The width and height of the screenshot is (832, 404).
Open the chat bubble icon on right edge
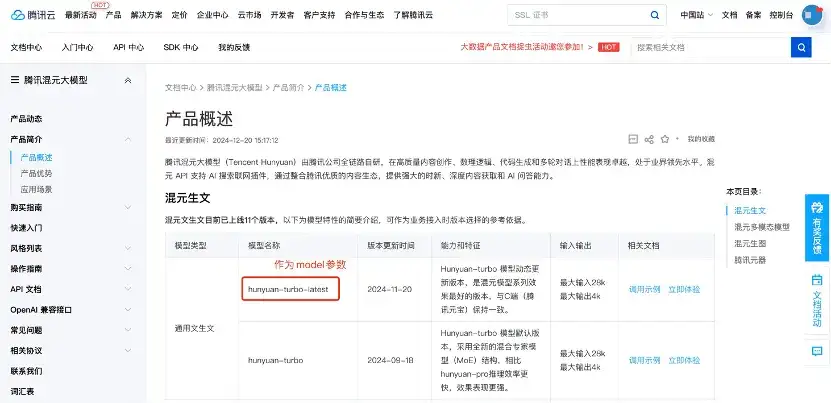817,351
